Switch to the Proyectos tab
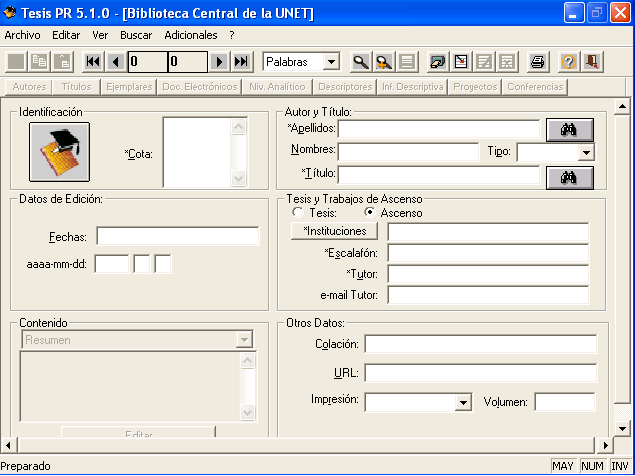The image size is (635, 476). click(475, 87)
